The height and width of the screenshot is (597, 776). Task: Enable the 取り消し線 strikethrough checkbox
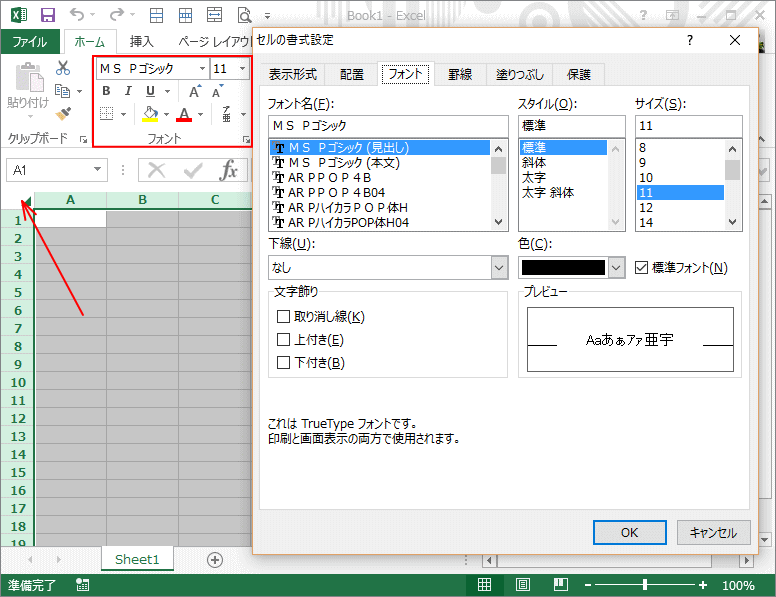(x=284, y=317)
